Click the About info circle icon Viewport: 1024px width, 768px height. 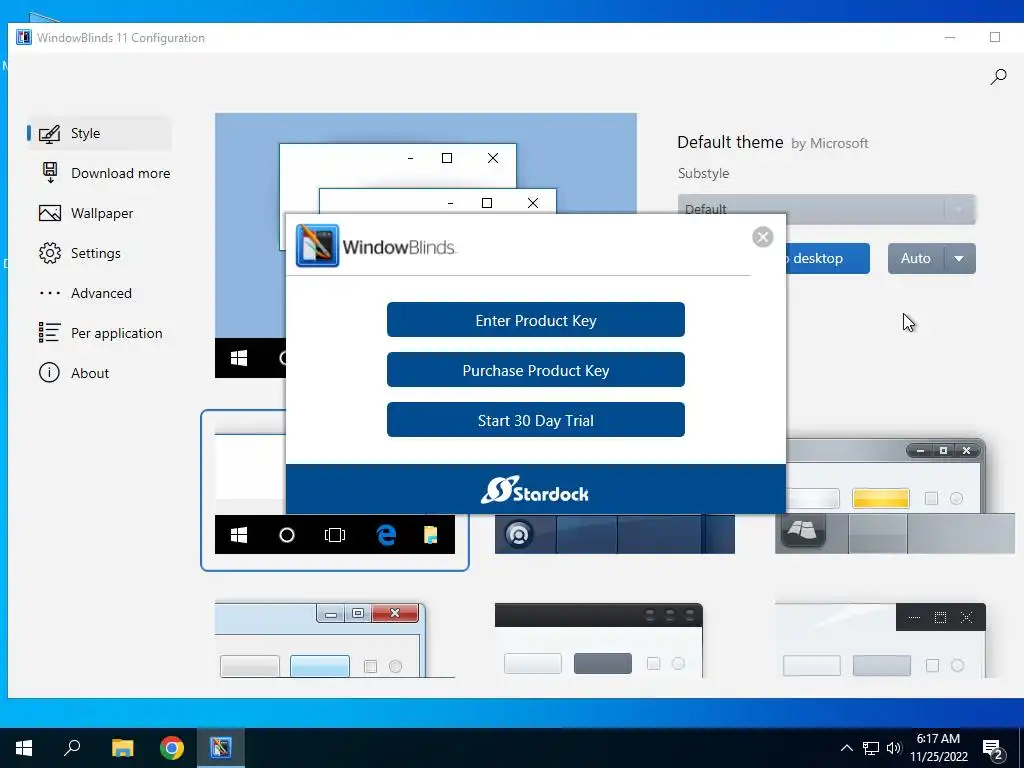point(50,373)
